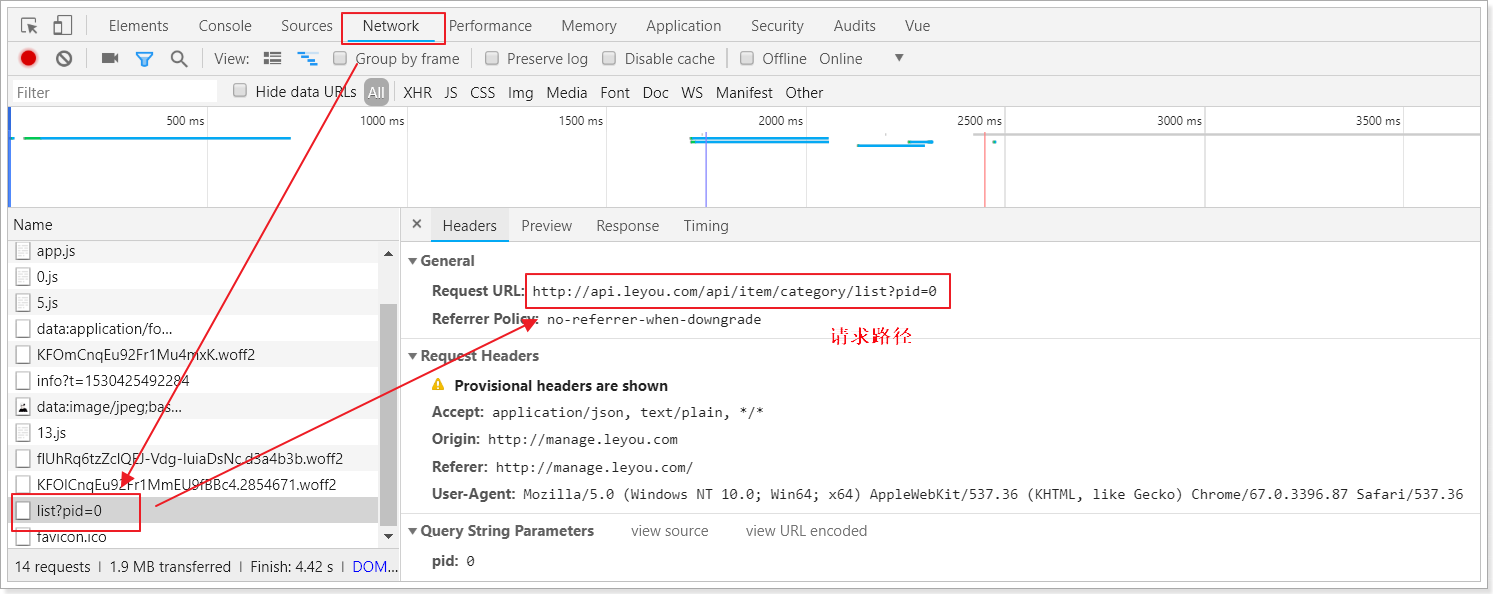1493x594 pixels.
Task: Enable the Hide data URLs checkbox
Action: 240,91
